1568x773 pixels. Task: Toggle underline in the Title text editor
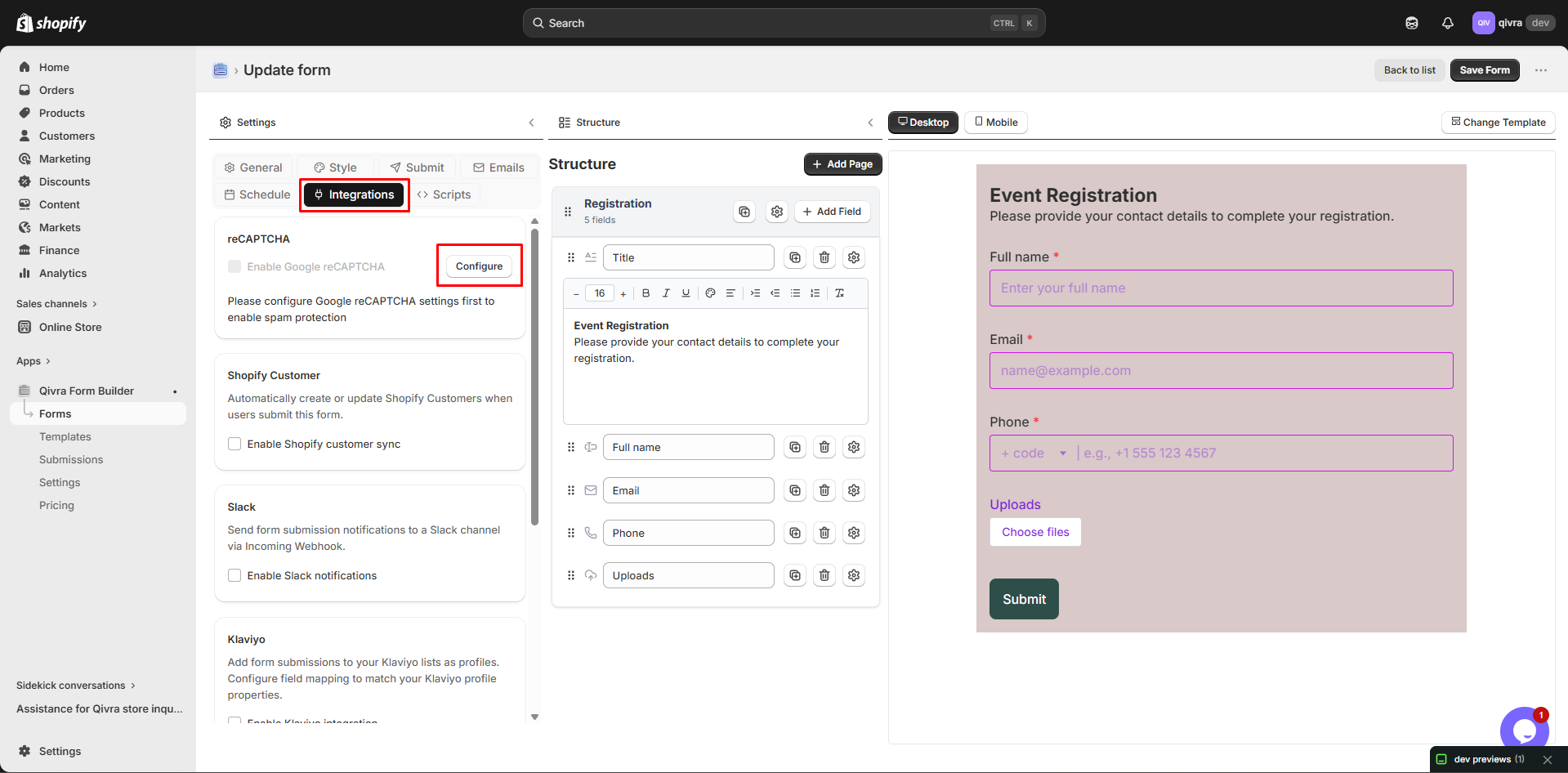click(x=686, y=293)
